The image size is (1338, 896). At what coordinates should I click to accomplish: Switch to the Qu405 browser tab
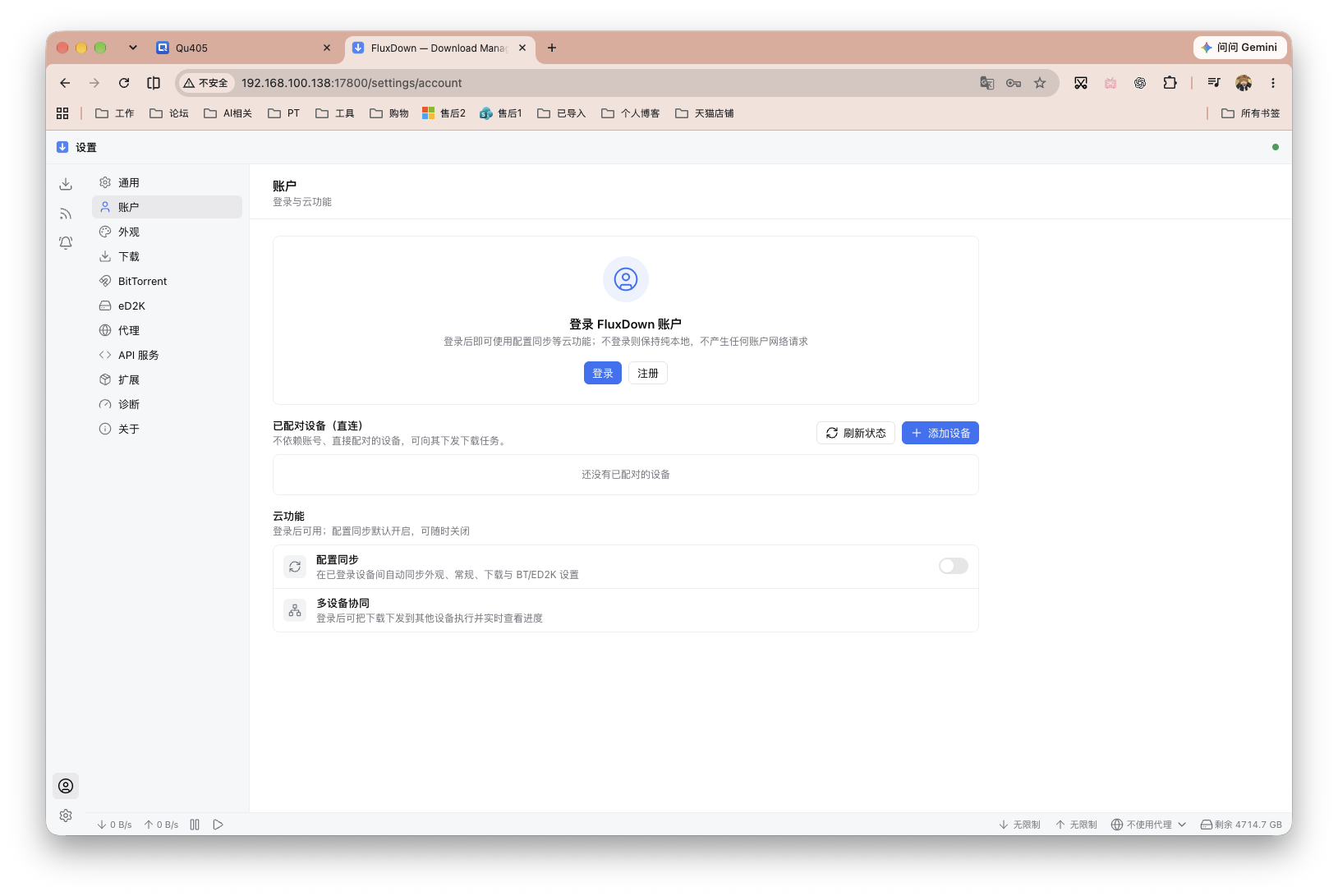[x=244, y=48]
